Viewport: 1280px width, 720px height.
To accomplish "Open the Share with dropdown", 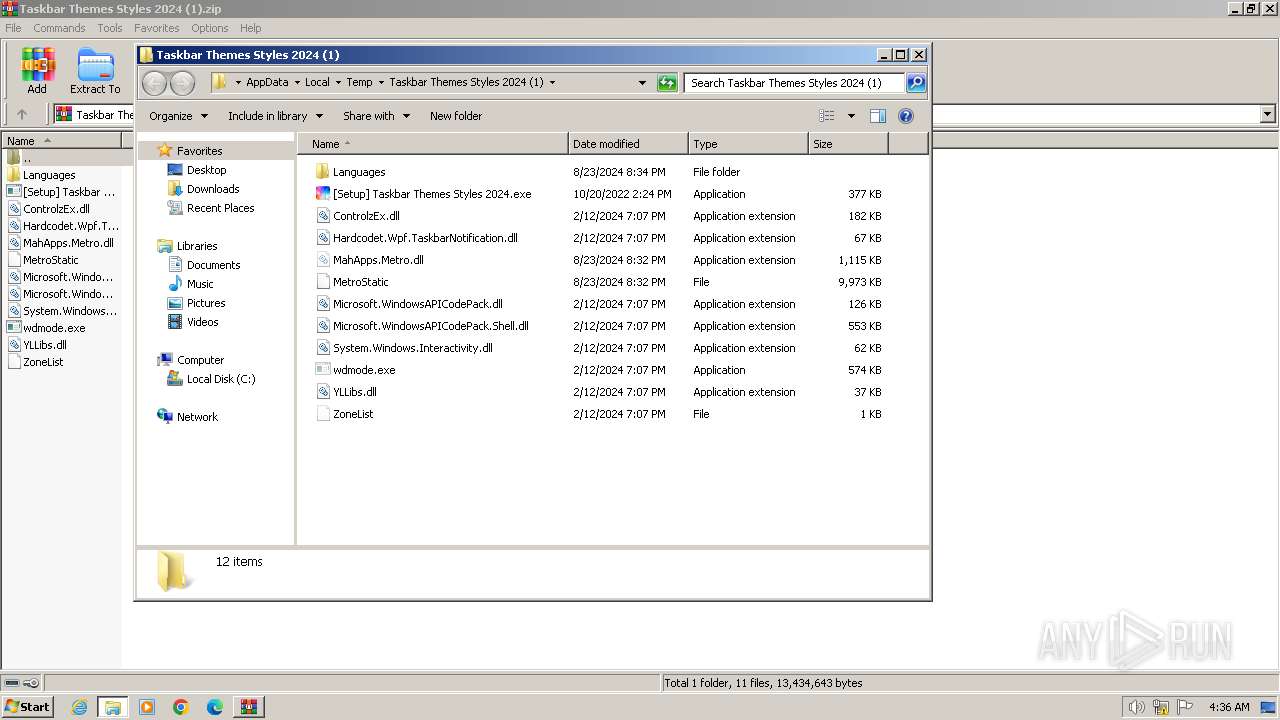I will (376, 116).
